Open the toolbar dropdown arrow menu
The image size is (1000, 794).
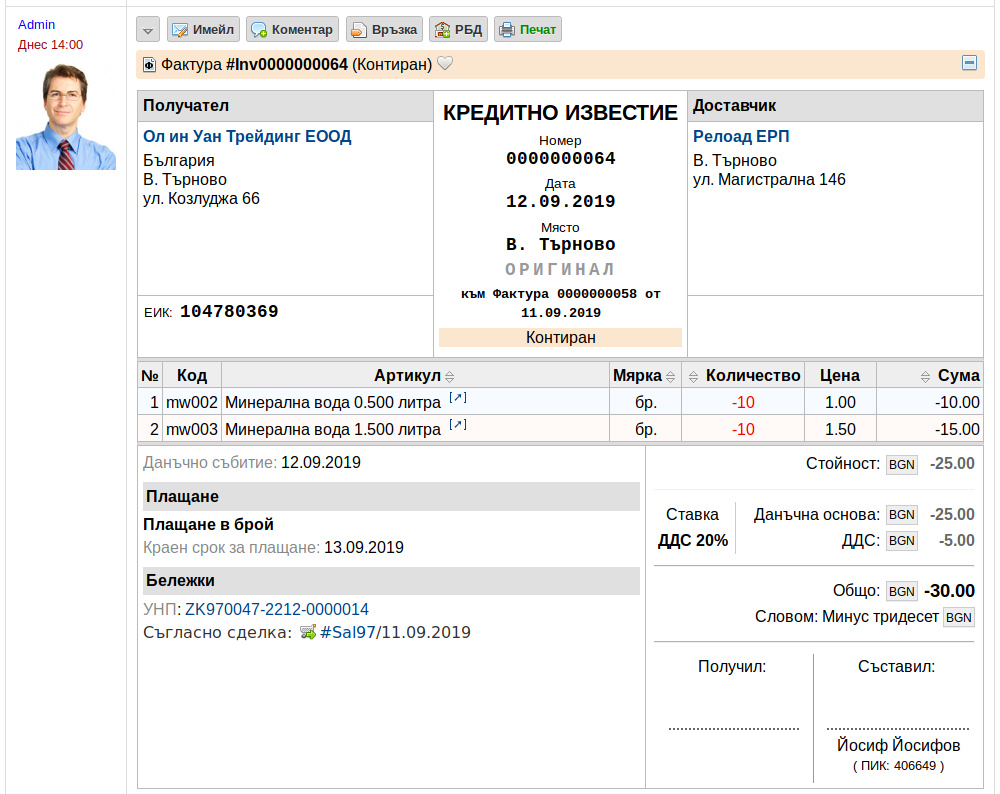click(148, 30)
